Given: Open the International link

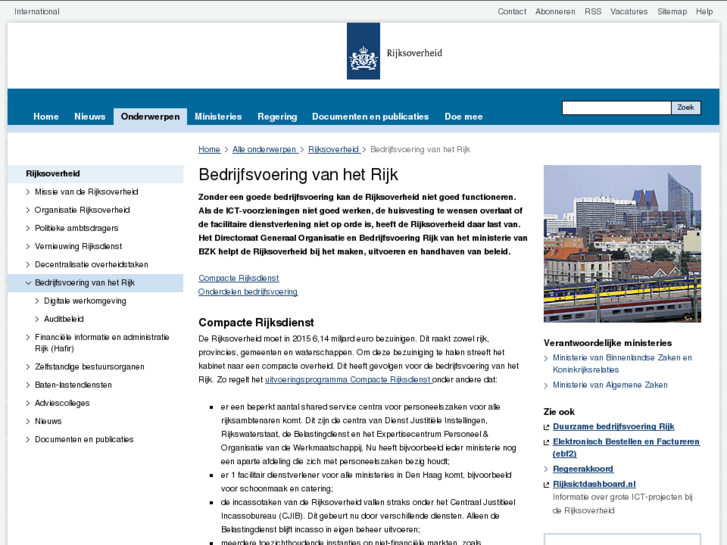Looking at the screenshot, I should (37, 12).
